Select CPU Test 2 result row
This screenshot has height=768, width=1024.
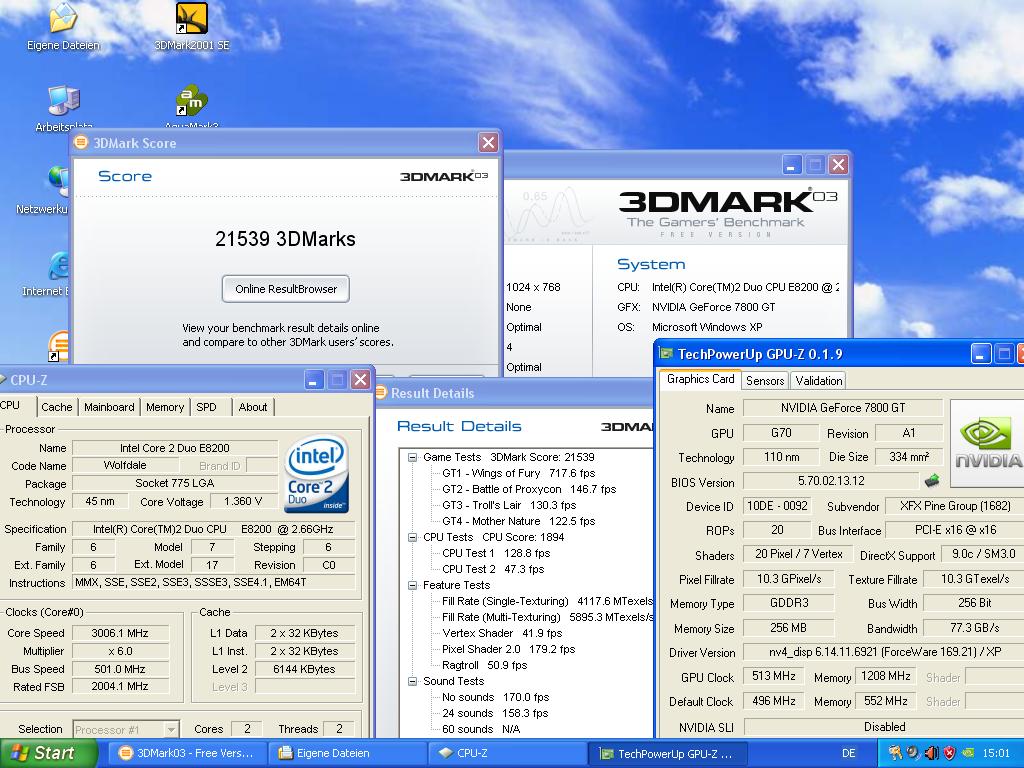tap(493, 569)
